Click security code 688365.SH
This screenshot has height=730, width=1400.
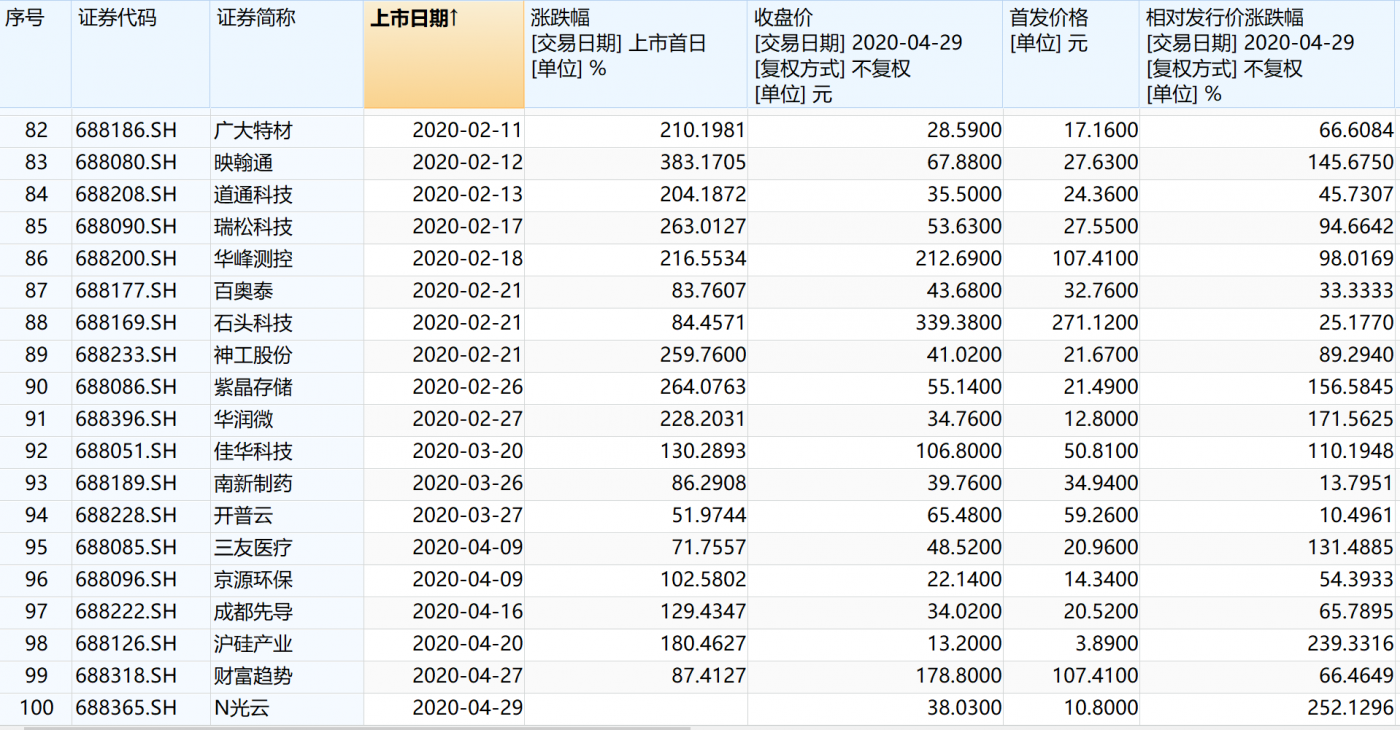pyautogui.click(x=126, y=708)
